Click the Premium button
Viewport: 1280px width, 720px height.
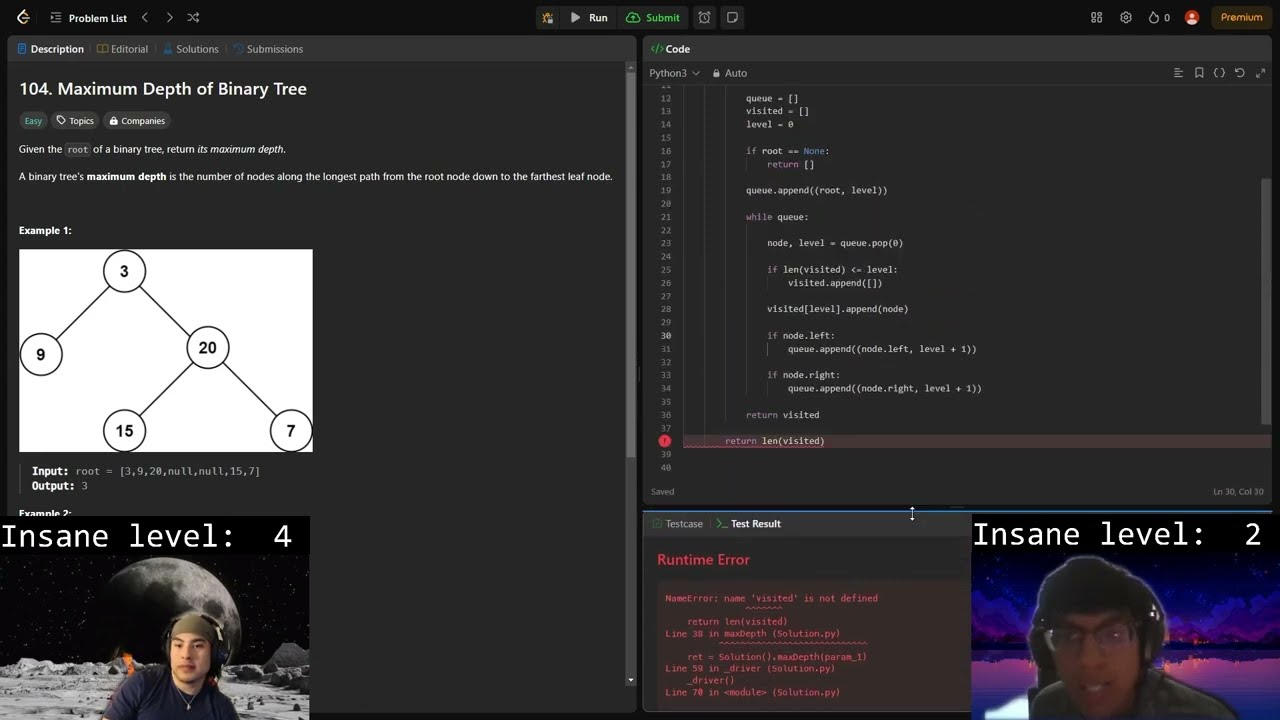pyautogui.click(x=1241, y=17)
